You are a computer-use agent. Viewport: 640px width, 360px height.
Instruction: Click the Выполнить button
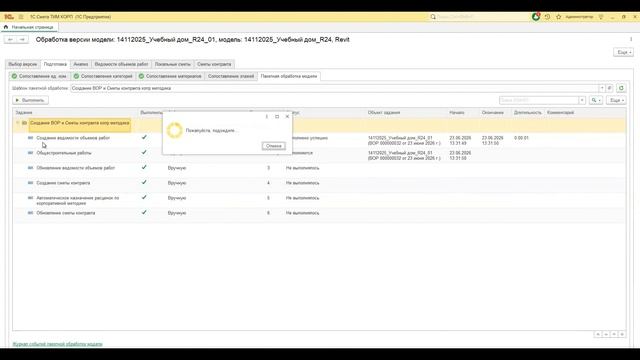click(x=30, y=100)
